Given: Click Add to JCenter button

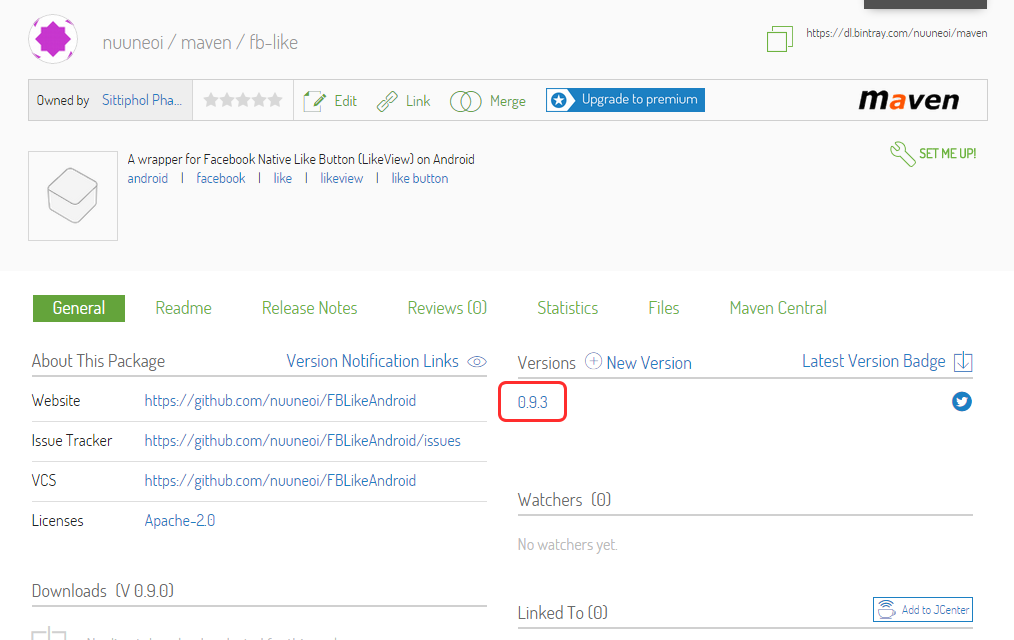Looking at the screenshot, I should point(922,610).
